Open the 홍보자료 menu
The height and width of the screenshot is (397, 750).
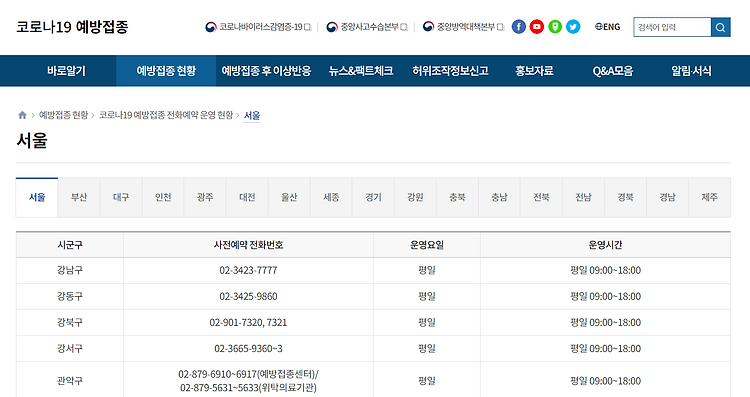click(534, 71)
